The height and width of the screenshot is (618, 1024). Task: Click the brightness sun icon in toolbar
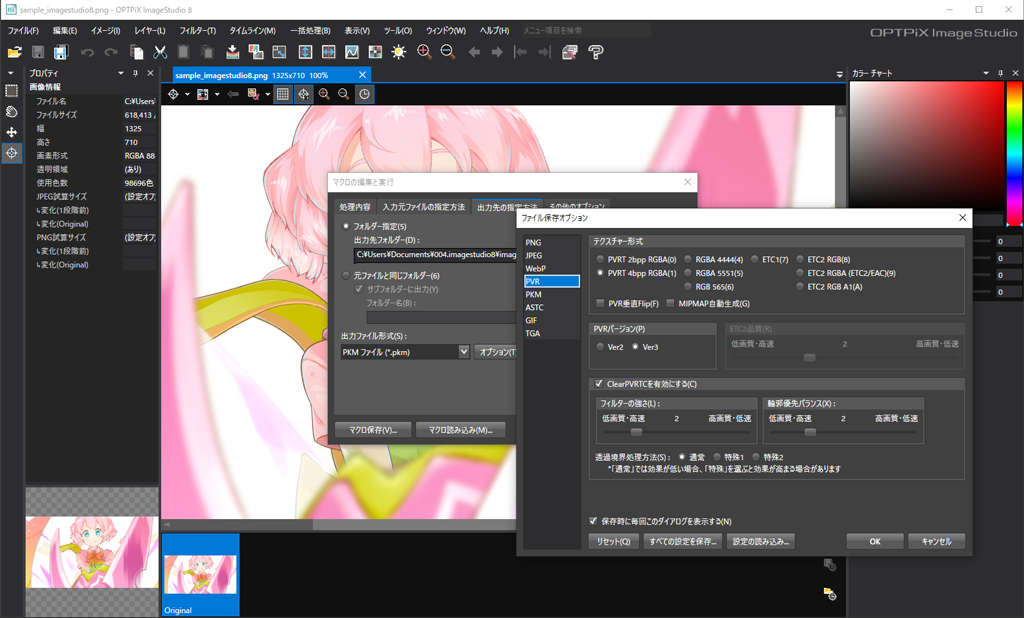(398, 52)
